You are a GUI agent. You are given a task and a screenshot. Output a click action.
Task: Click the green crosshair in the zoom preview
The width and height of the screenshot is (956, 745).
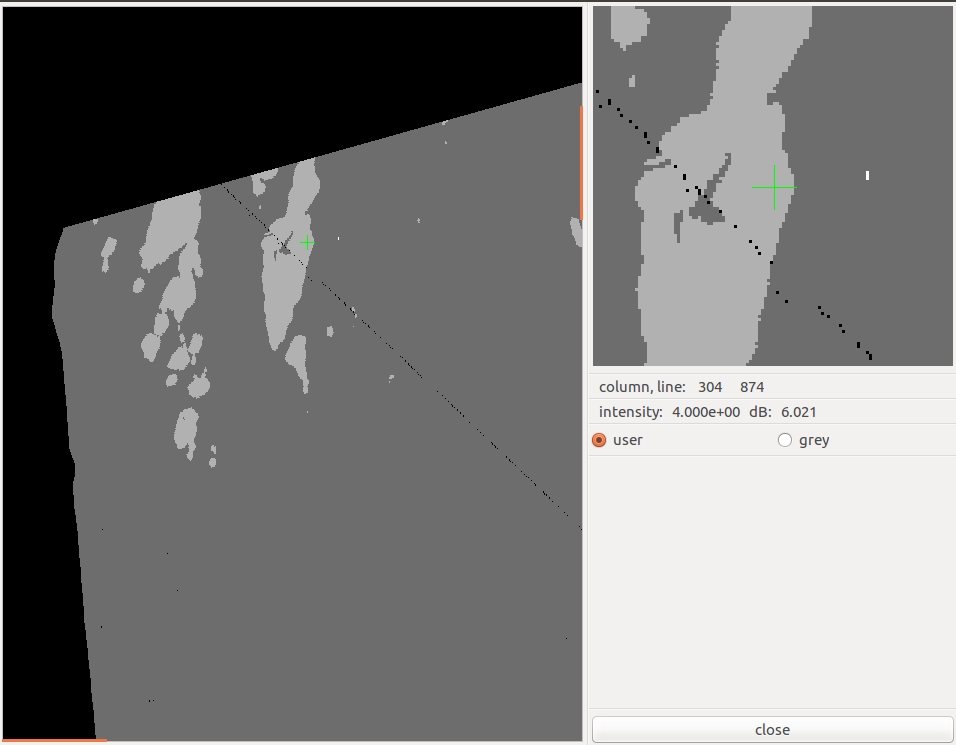(x=773, y=187)
